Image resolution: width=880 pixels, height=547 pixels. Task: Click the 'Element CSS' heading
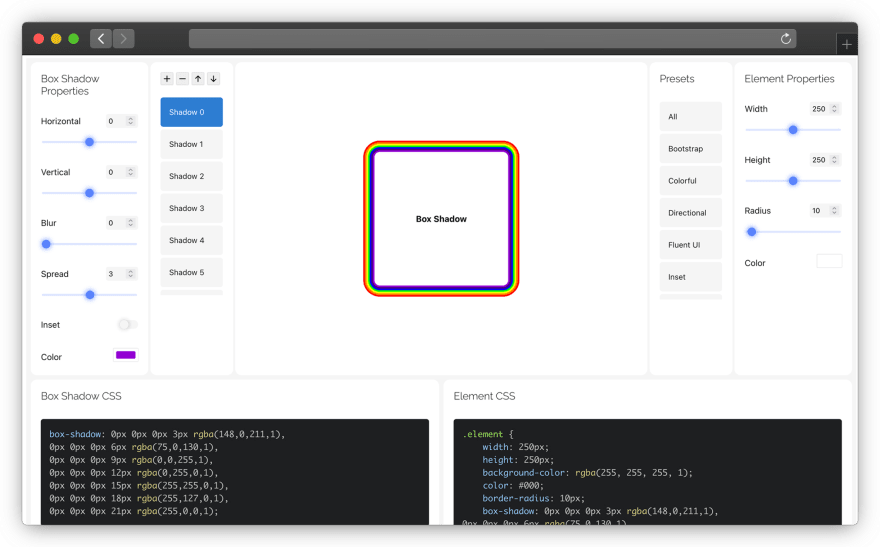tap(484, 396)
